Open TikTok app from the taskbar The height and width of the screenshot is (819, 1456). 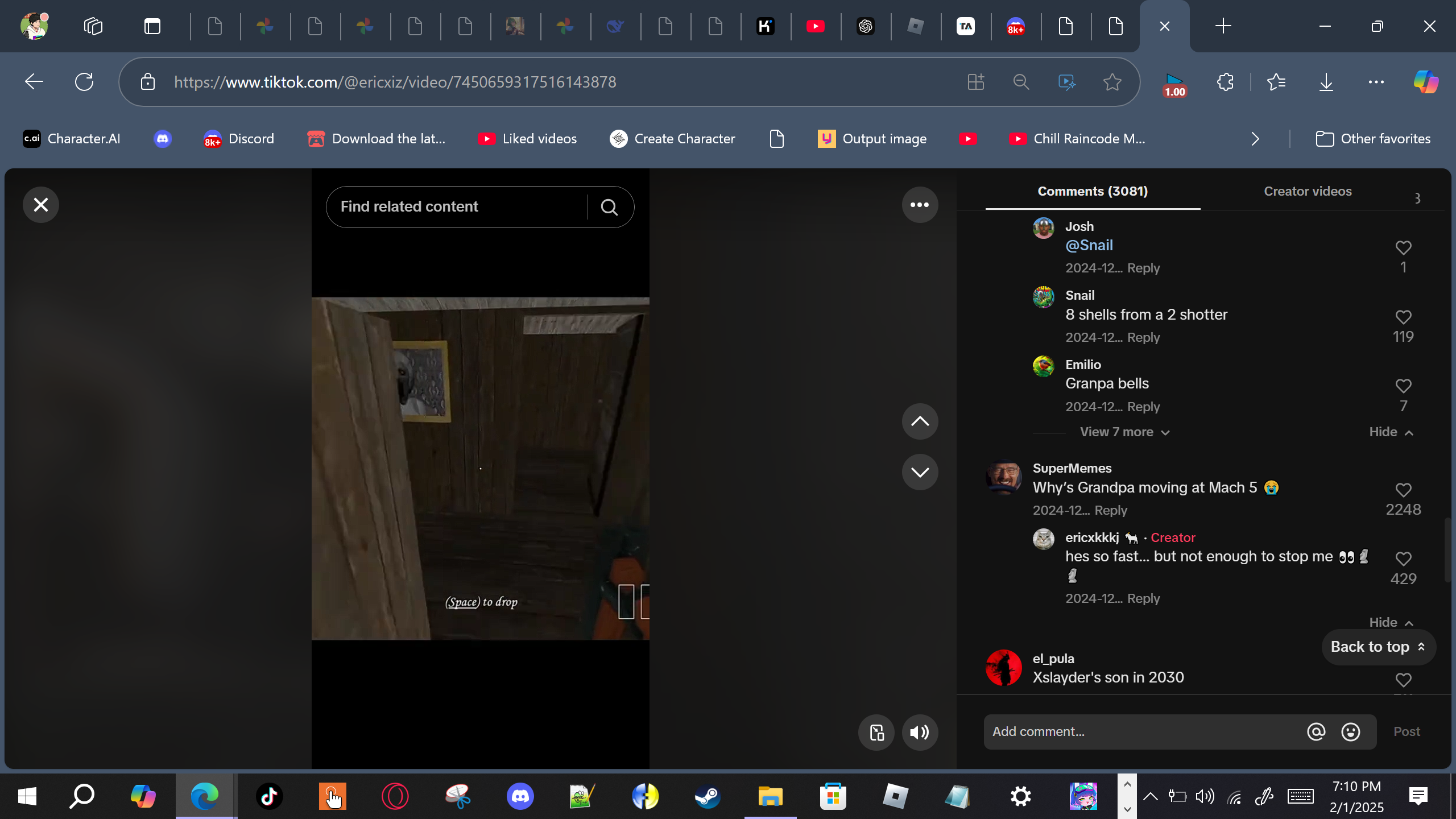[x=269, y=796]
